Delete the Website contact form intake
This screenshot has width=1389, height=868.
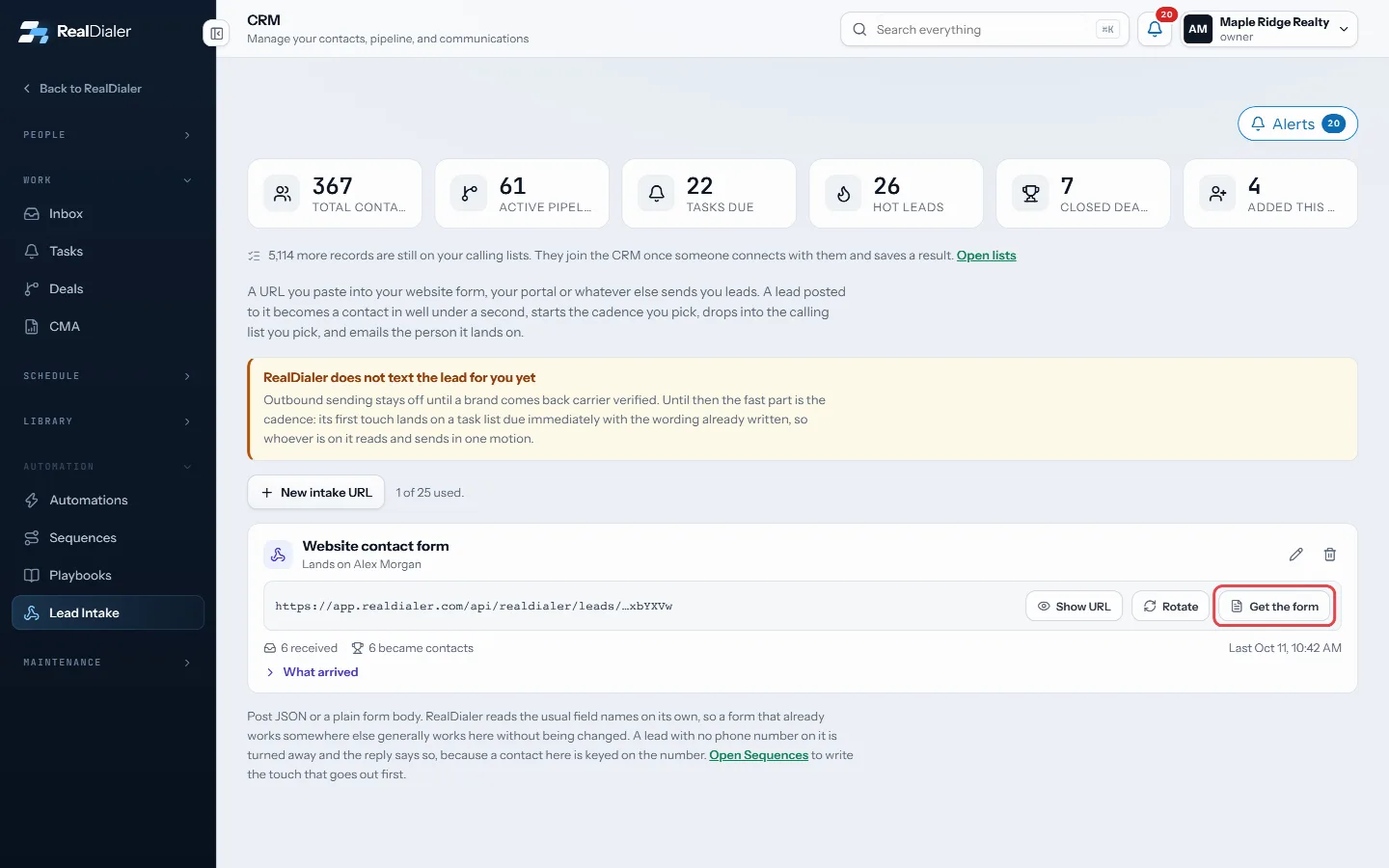(x=1330, y=555)
